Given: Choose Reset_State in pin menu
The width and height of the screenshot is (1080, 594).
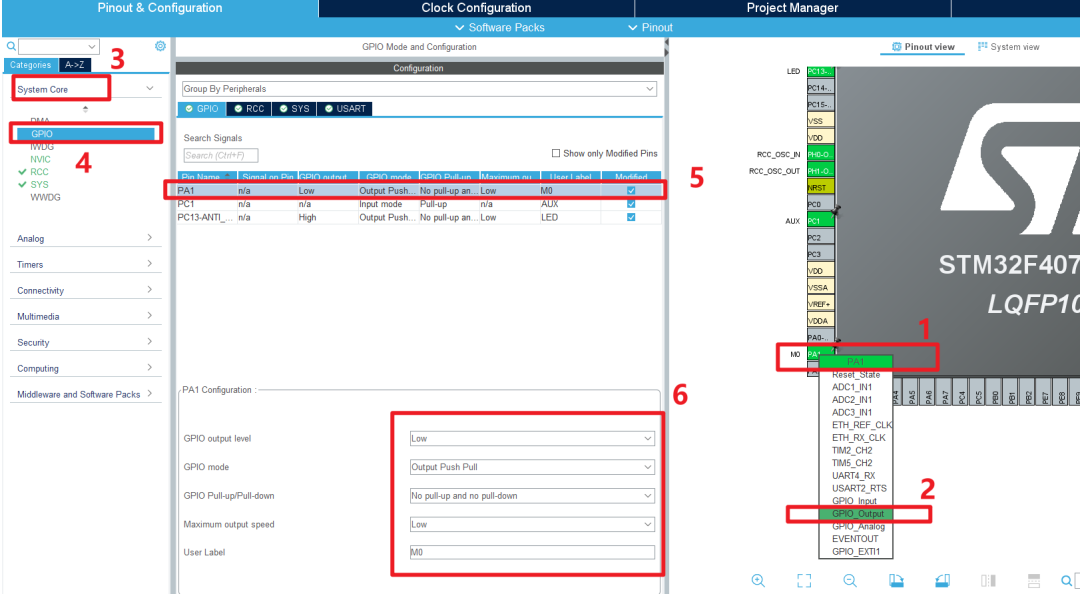Looking at the screenshot, I should click(856, 375).
